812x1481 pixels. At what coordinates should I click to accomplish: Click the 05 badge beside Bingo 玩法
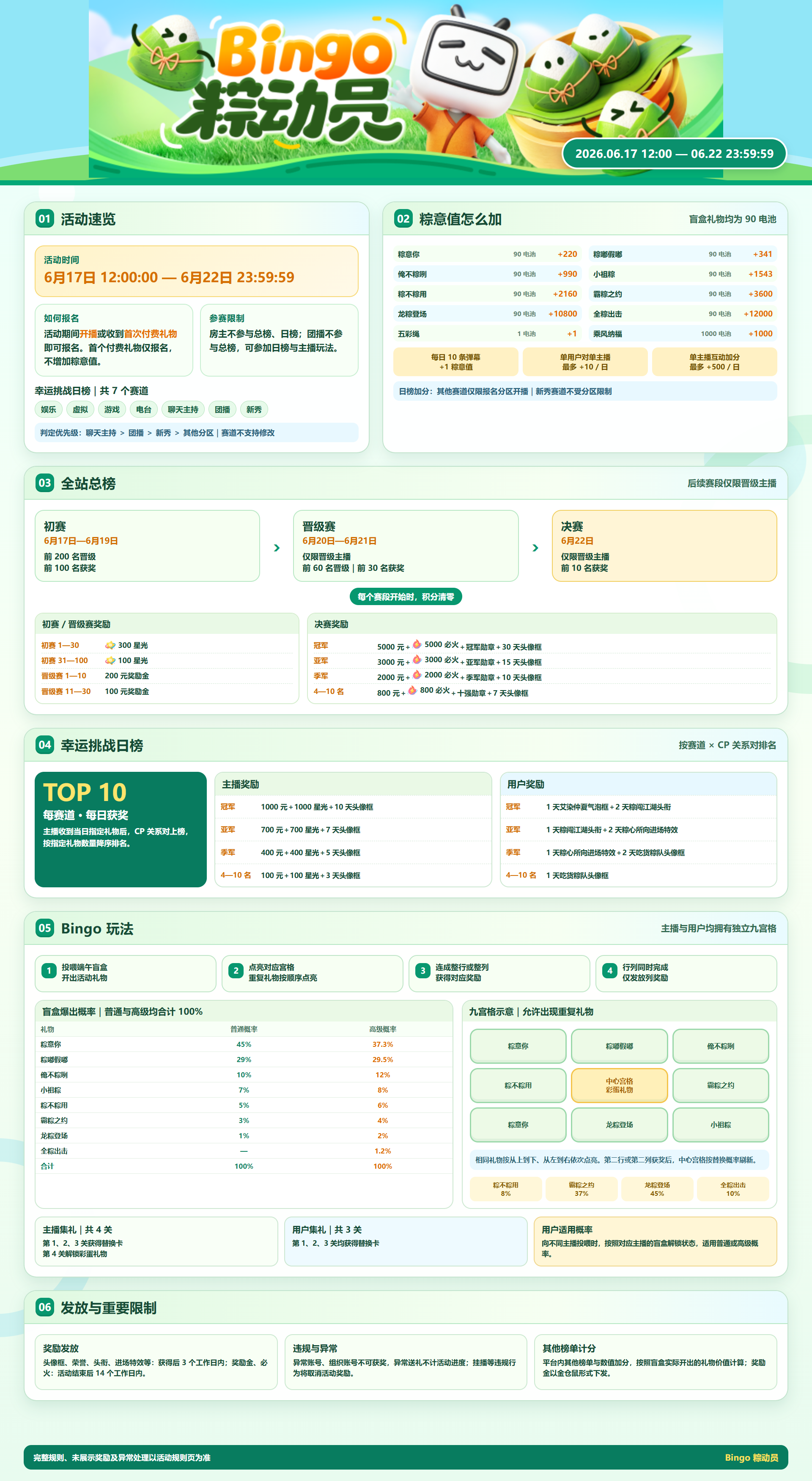point(45,928)
